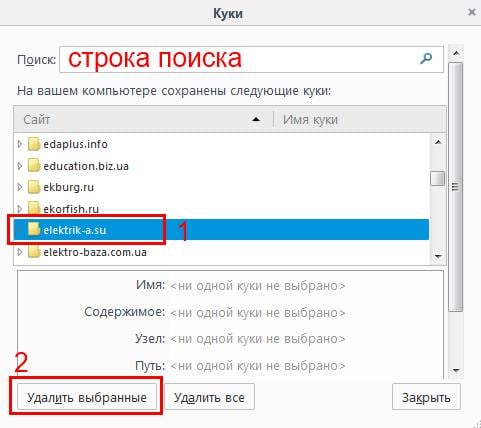Click the Узел value placeholder text
Viewport: 481px width, 428px height.
click(258, 339)
